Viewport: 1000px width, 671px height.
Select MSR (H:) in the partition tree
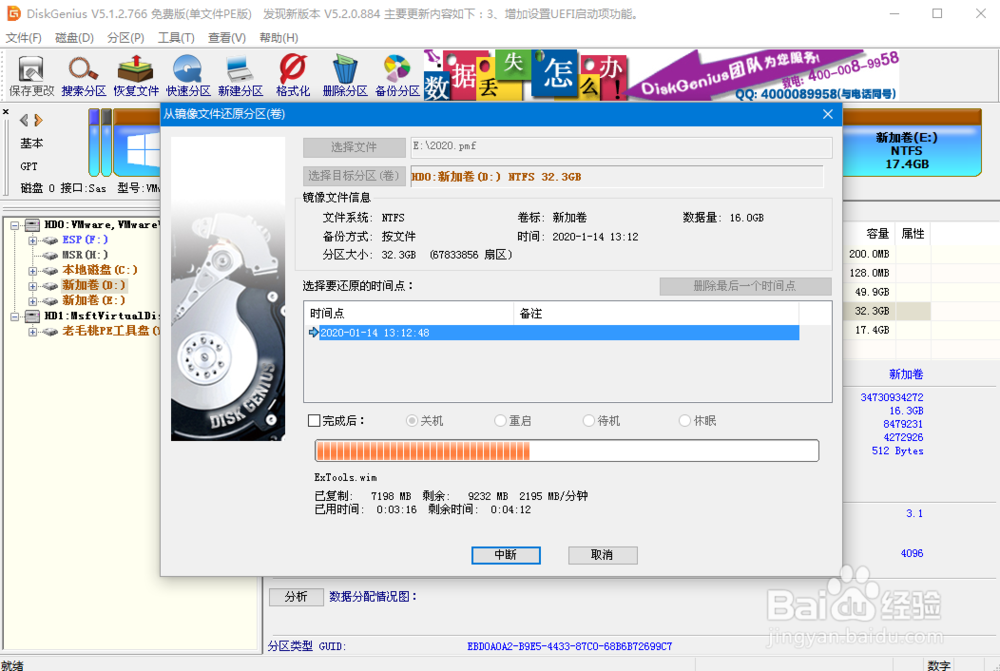[85, 255]
